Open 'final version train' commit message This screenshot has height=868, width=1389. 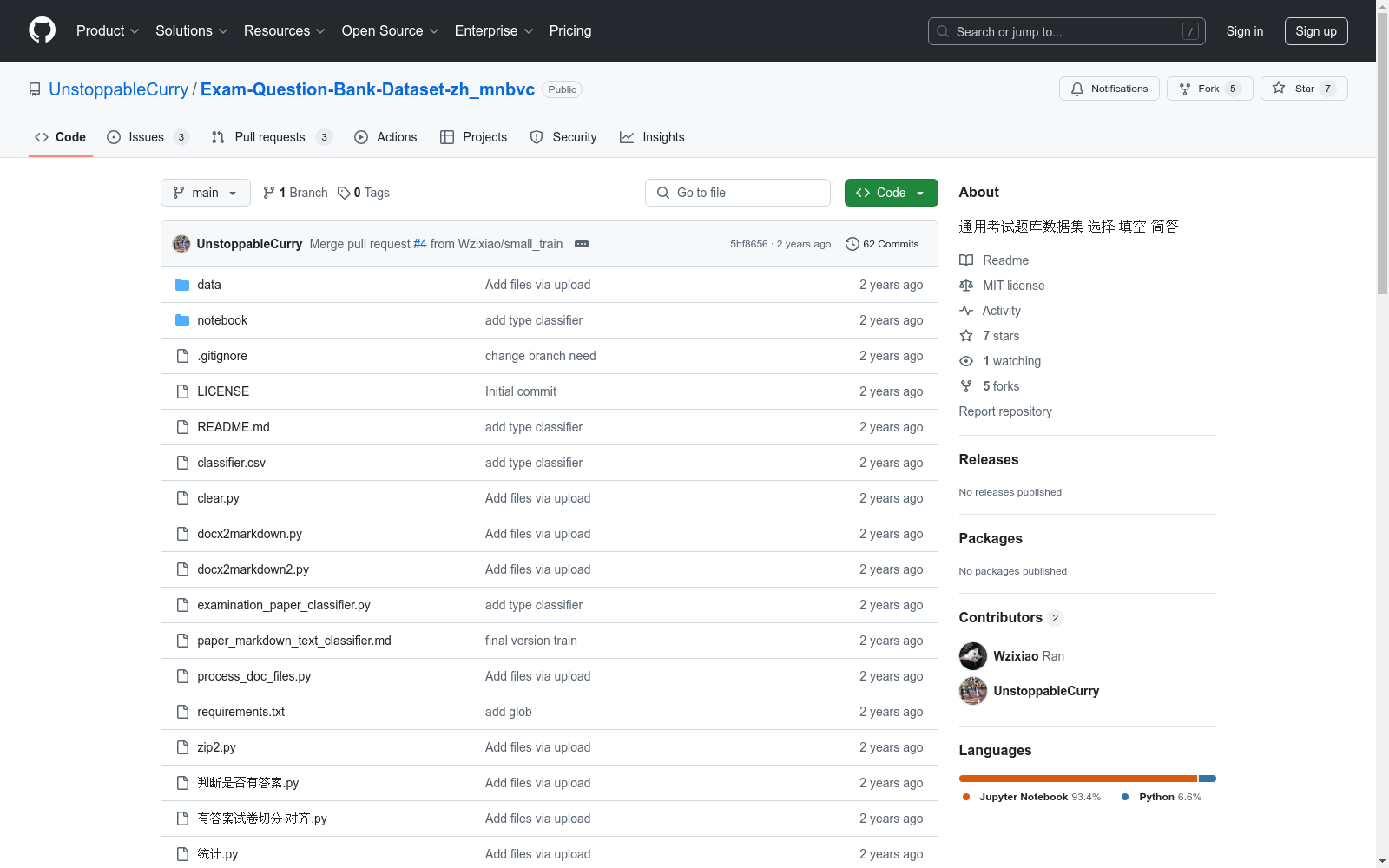tap(531, 641)
